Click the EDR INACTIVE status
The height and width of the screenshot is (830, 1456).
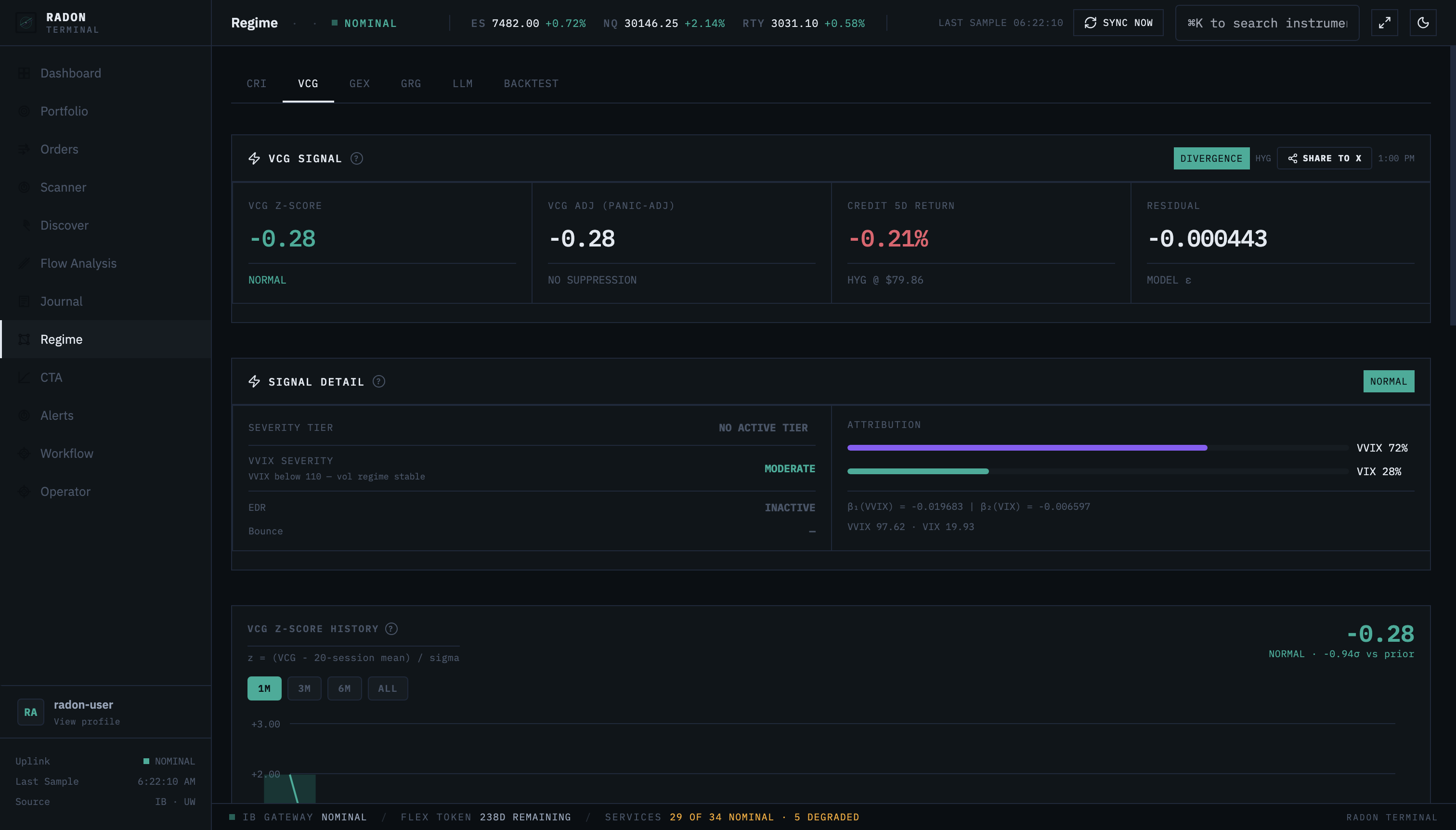pos(790,507)
